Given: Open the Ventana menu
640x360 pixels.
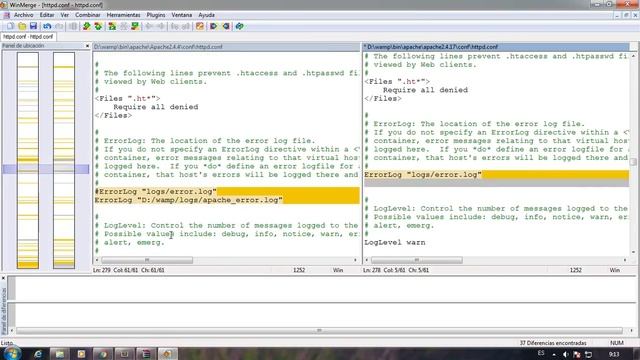Looking at the screenshot, I should tap(182, 15).
